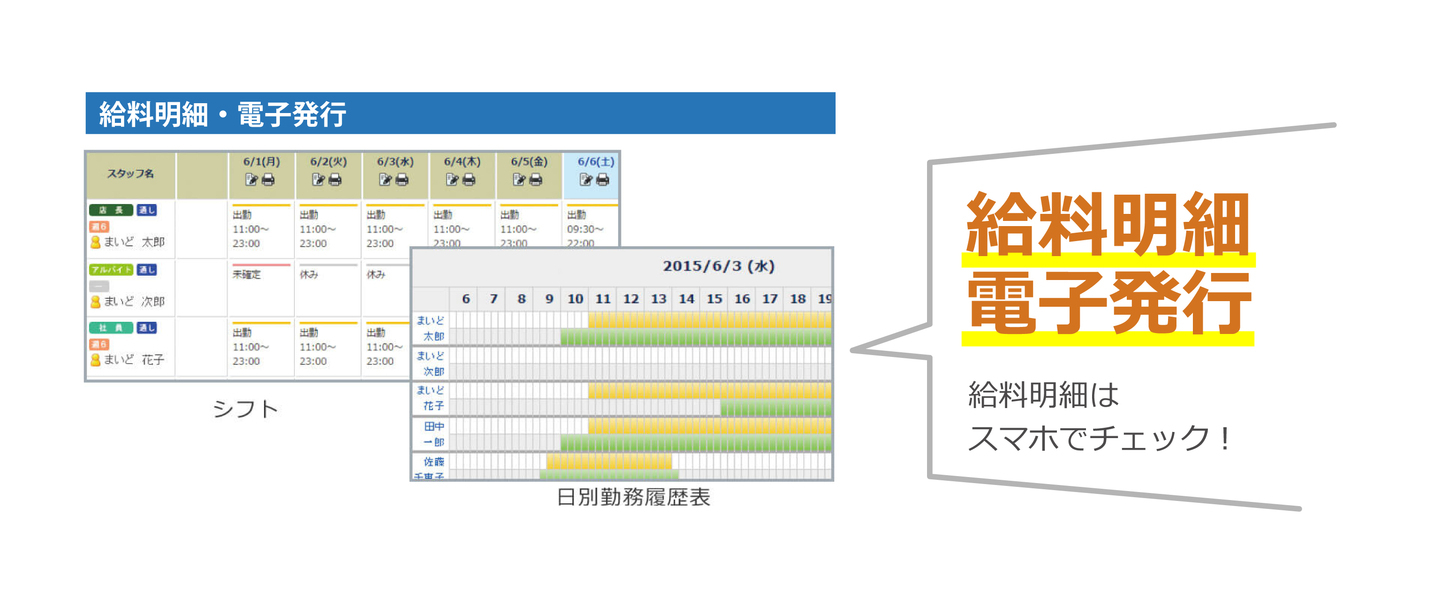
Task: Click the 休み cell on 6/2
Action: [x=309, y=274]
